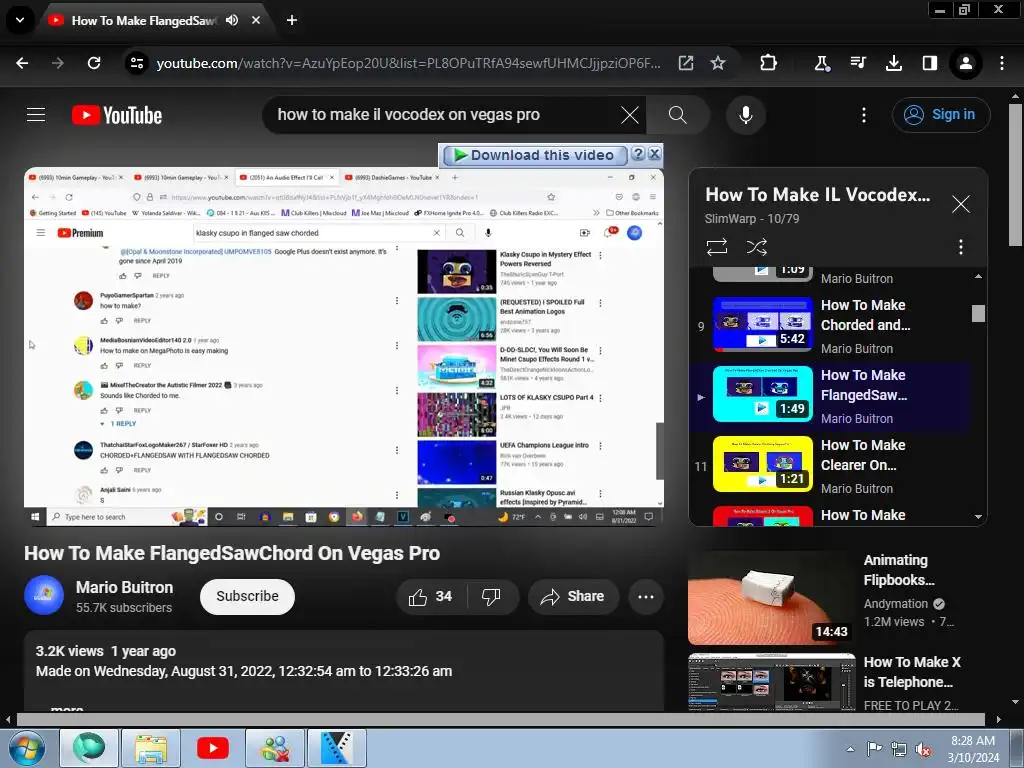Show hidden system tray icons

click(x=850, y=749)
